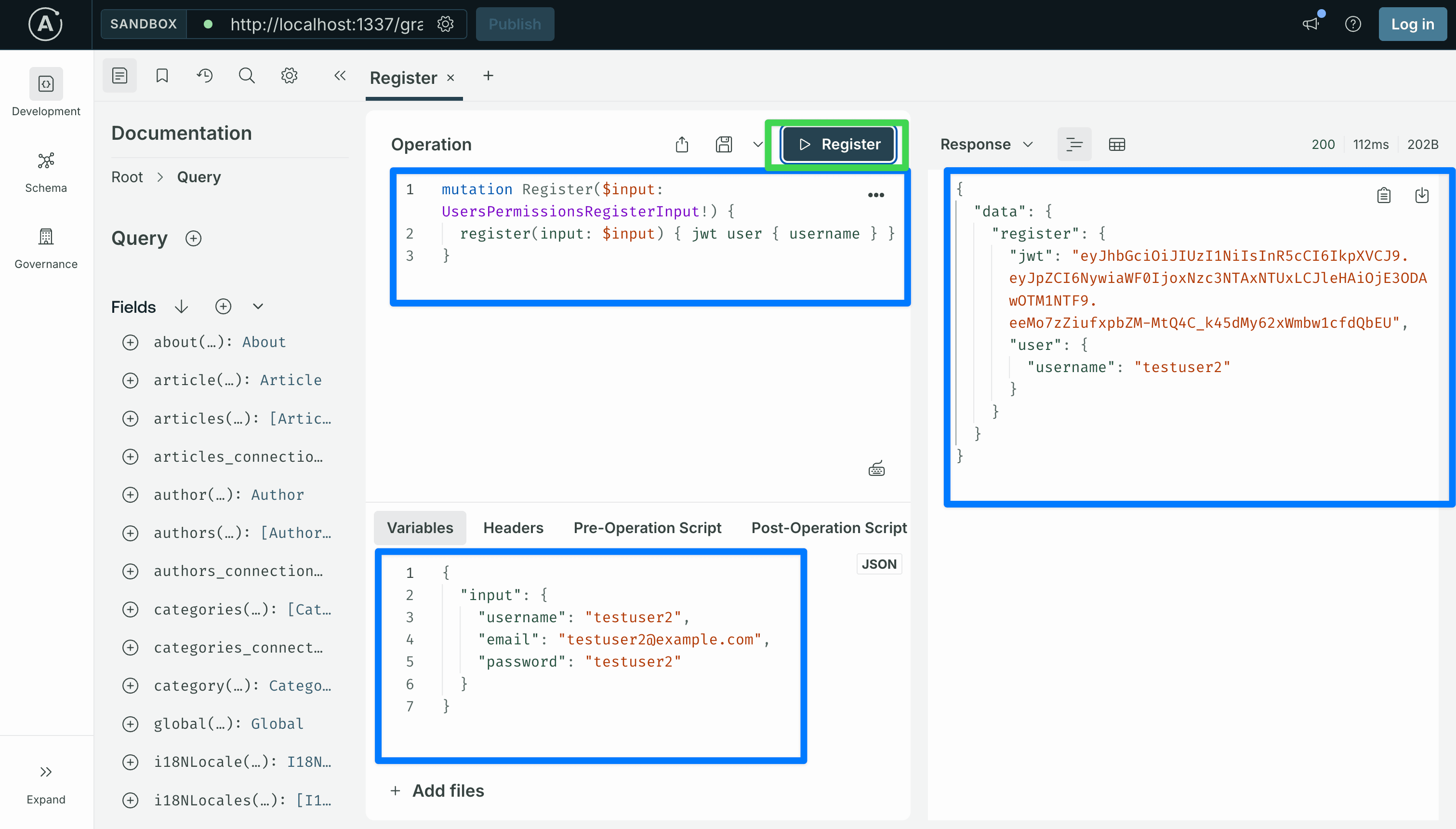Viewport: 1456px width, 829px height.
Task: Copy response with clipboard icon
Action: pos(1384,195)
